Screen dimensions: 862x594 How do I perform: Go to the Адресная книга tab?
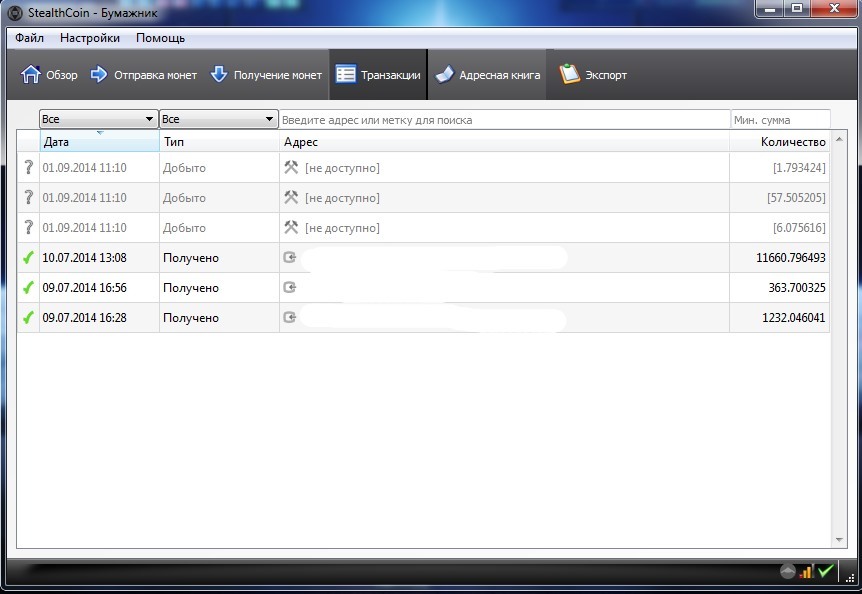click(x=488, y=75)
